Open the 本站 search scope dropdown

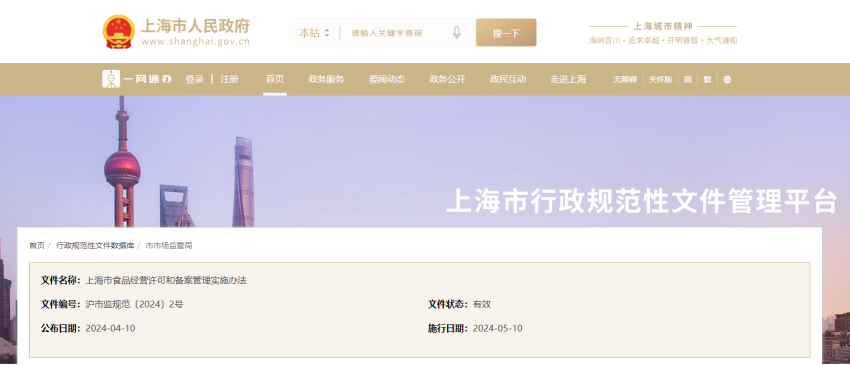314,33
